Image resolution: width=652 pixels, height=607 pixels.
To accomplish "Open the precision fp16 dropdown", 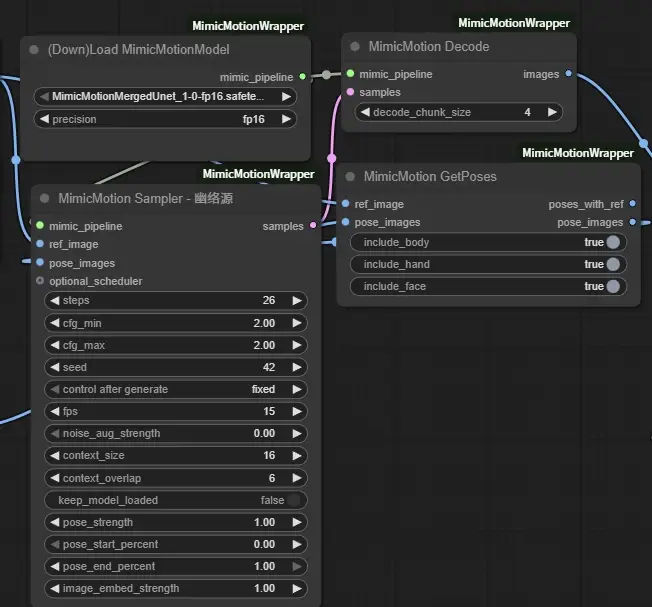I will pos(165,119).
